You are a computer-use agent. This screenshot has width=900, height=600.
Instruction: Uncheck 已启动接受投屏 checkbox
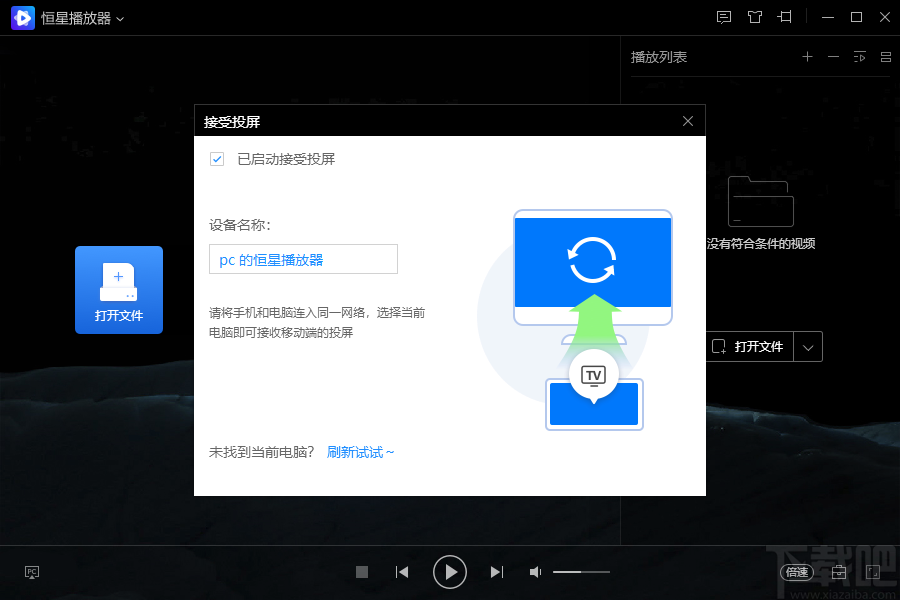pyautogui.click(x=217, y=159)
